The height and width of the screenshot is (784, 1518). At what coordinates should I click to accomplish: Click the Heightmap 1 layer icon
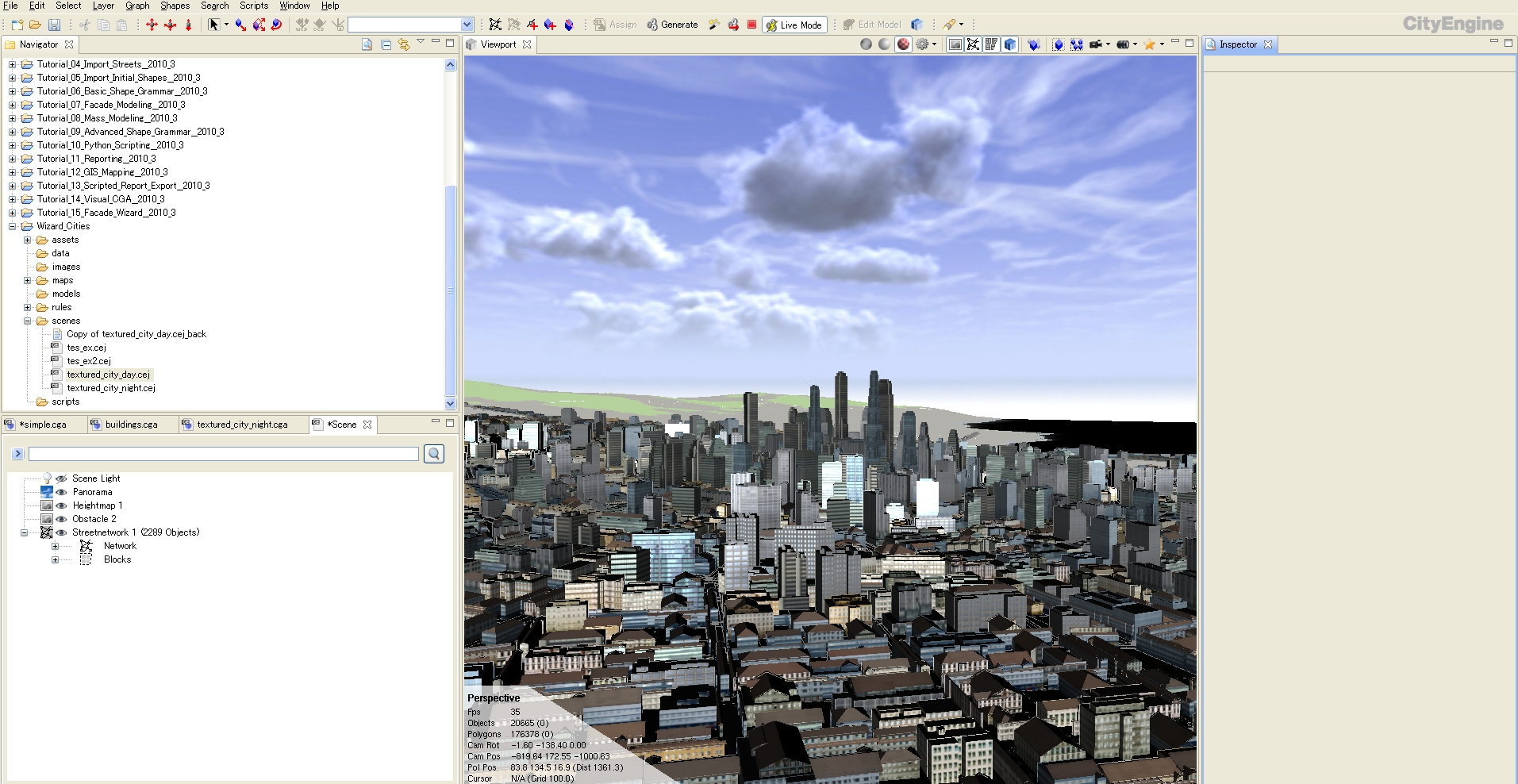(x=47, y=505)
